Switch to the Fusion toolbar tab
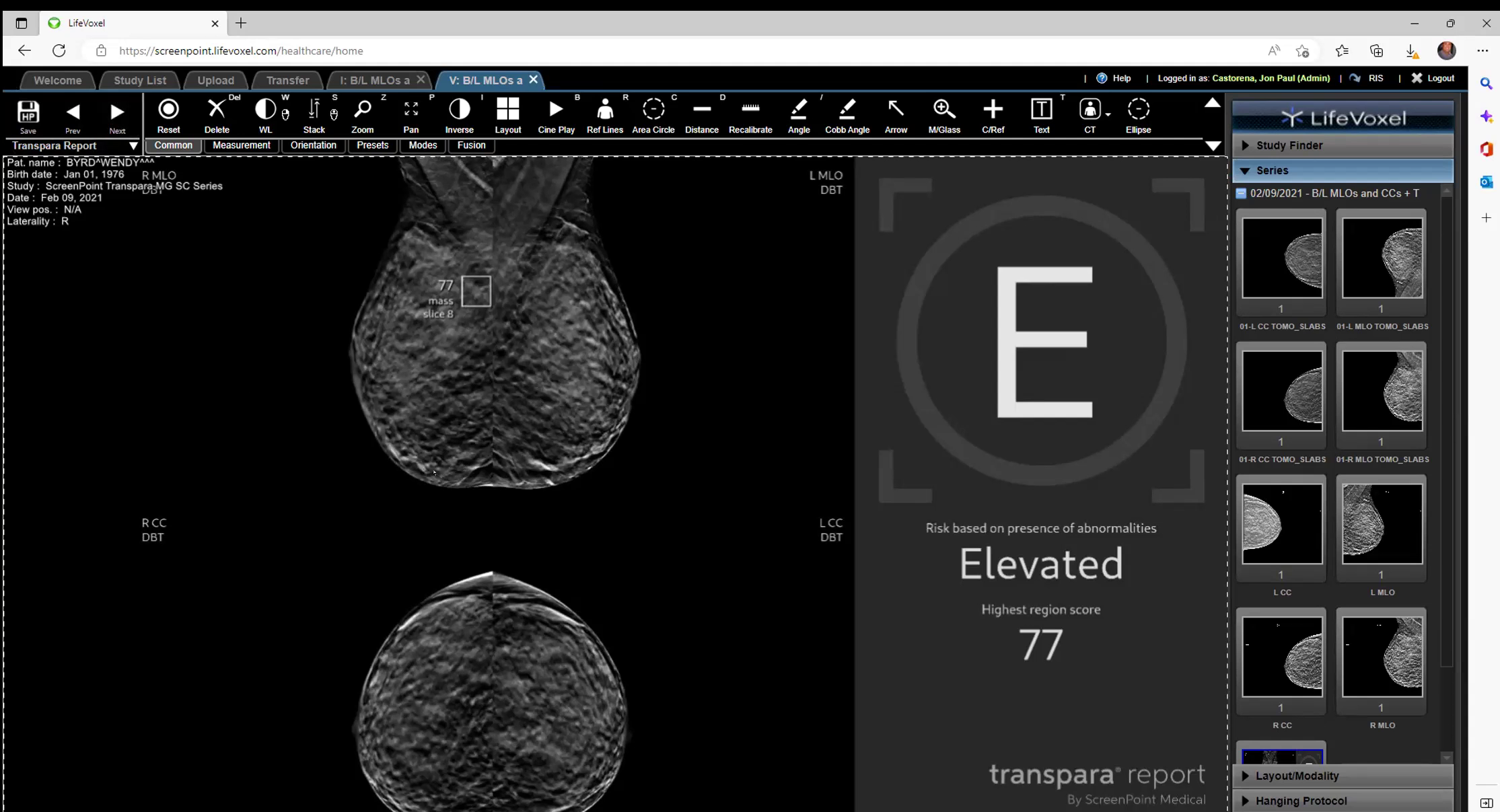The image size is (1500, 812). point(471,145)
